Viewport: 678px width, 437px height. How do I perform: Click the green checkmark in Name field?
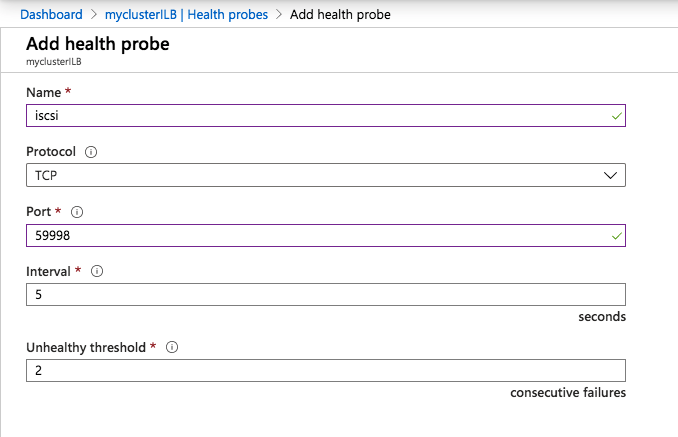click(x=617, y=116)
